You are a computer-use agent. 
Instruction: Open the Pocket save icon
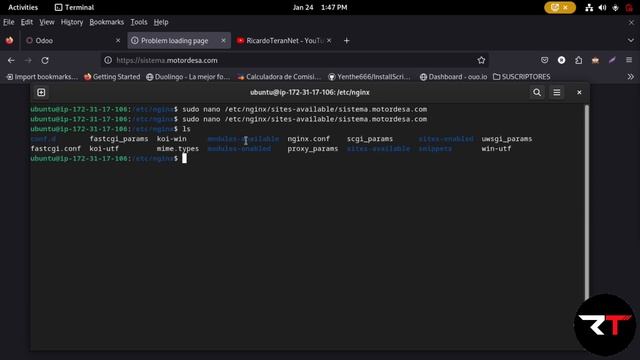point(544,60)
